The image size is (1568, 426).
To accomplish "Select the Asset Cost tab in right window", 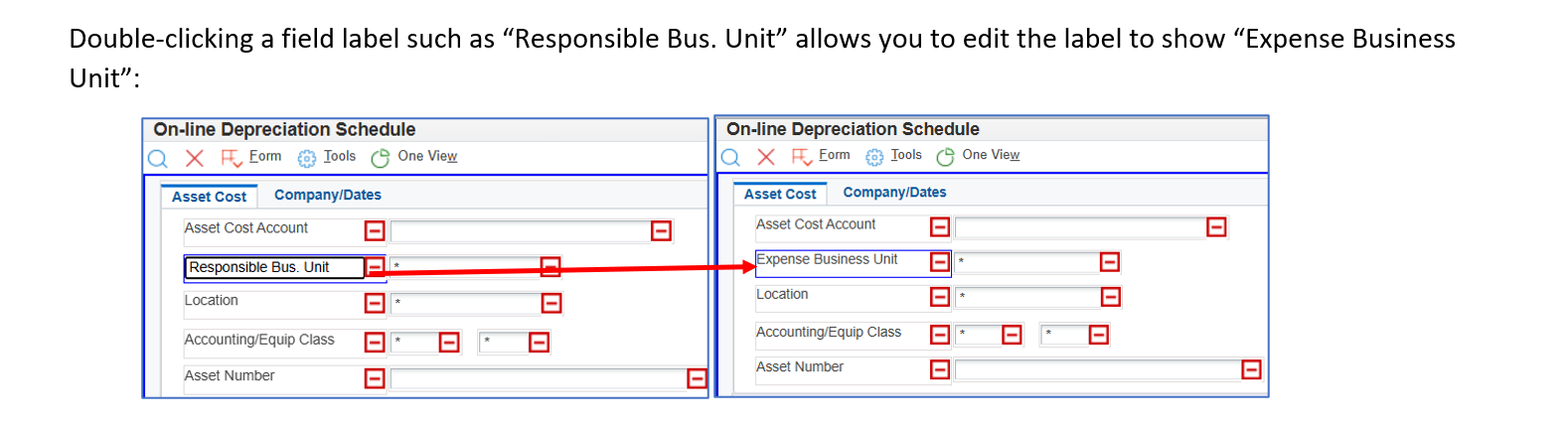I will [x=780, y=195].
